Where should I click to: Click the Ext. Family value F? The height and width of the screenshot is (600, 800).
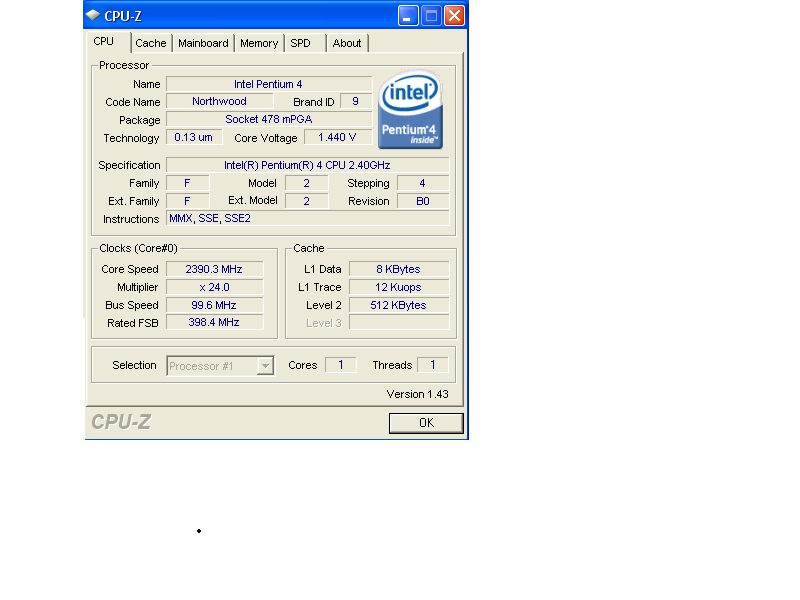tap(187, 201)
